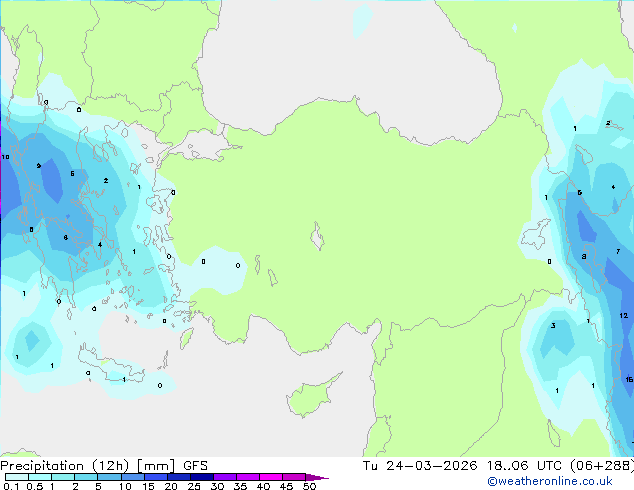Click legend label '50'
The image size is (634, 490).
tap(309, 486)
